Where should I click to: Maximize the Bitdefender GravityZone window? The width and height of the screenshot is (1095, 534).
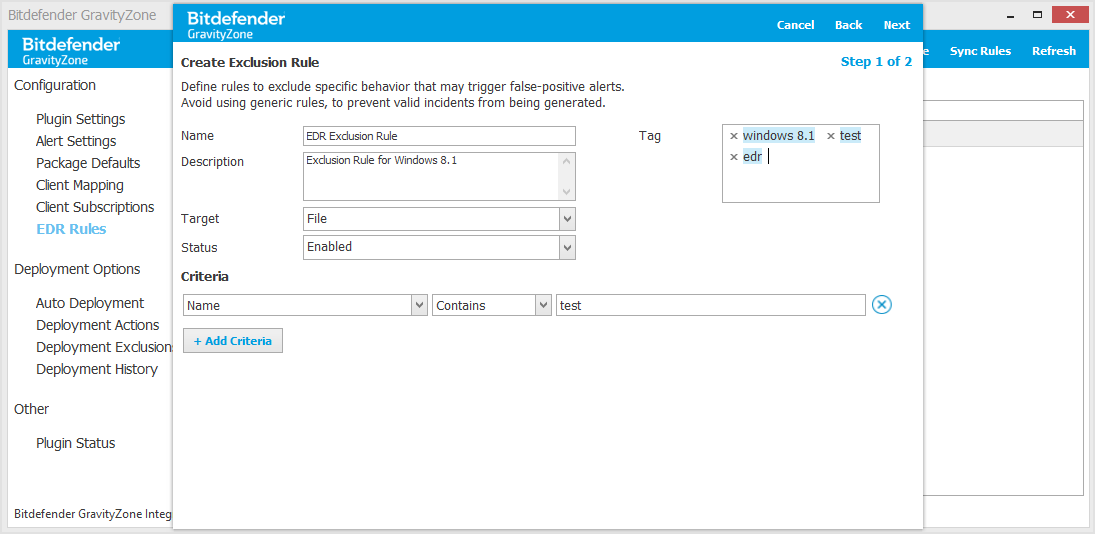click(1037, 14)
